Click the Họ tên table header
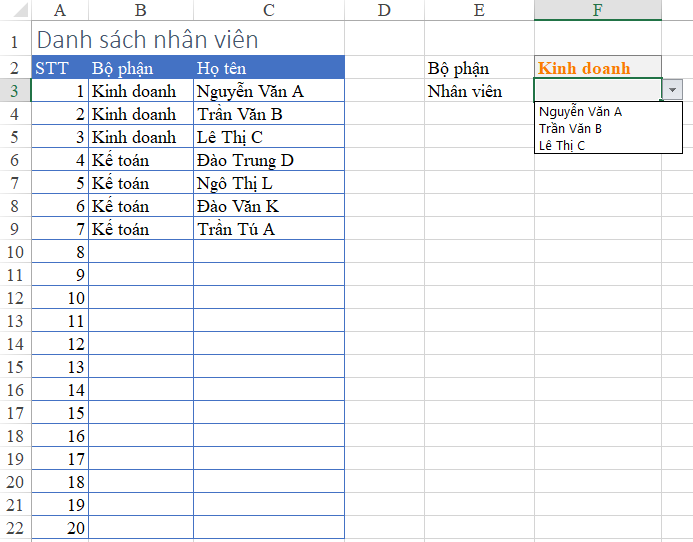This screenshot has height=542, width=693. pos(269,68)
